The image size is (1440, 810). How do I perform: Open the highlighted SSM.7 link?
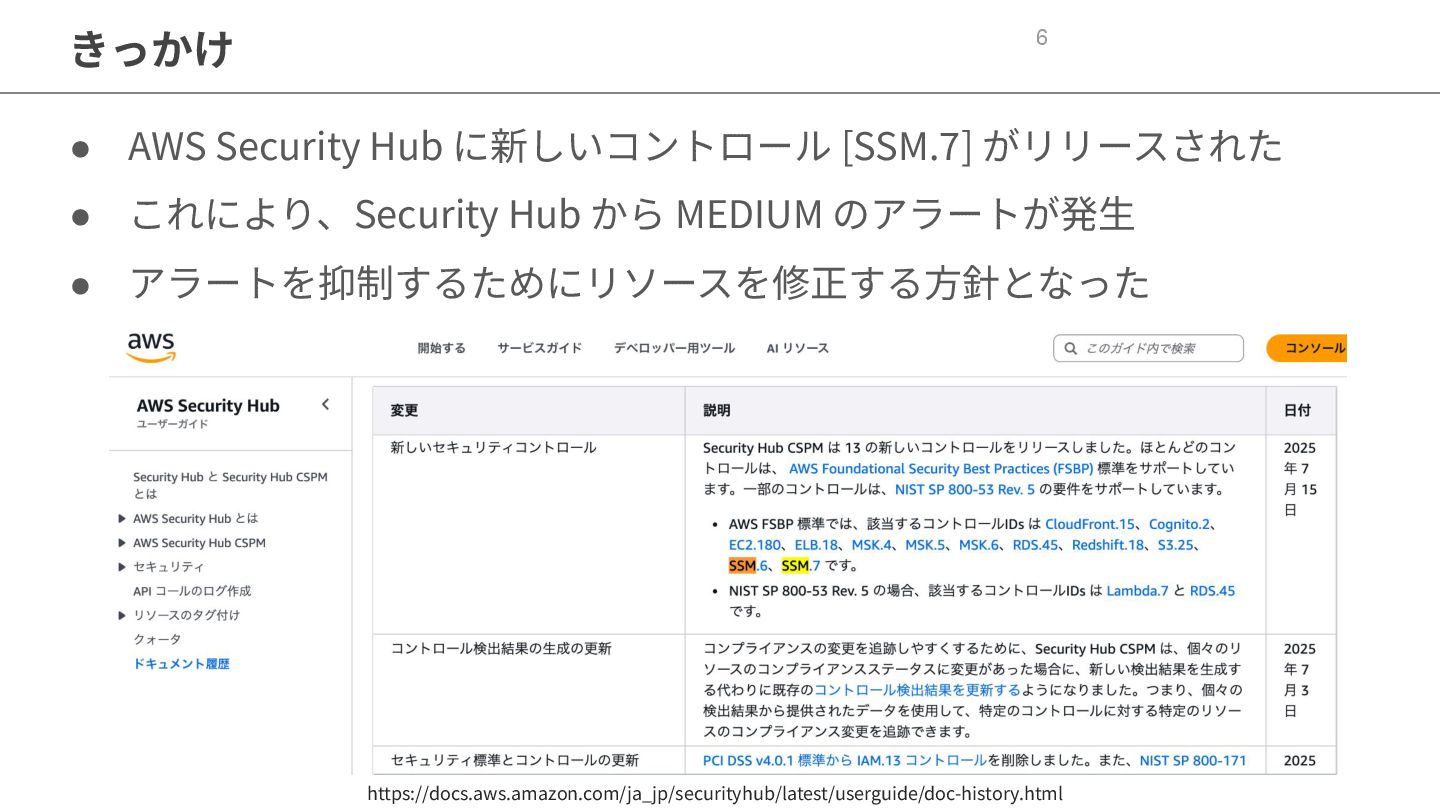[x=801, y=566]
